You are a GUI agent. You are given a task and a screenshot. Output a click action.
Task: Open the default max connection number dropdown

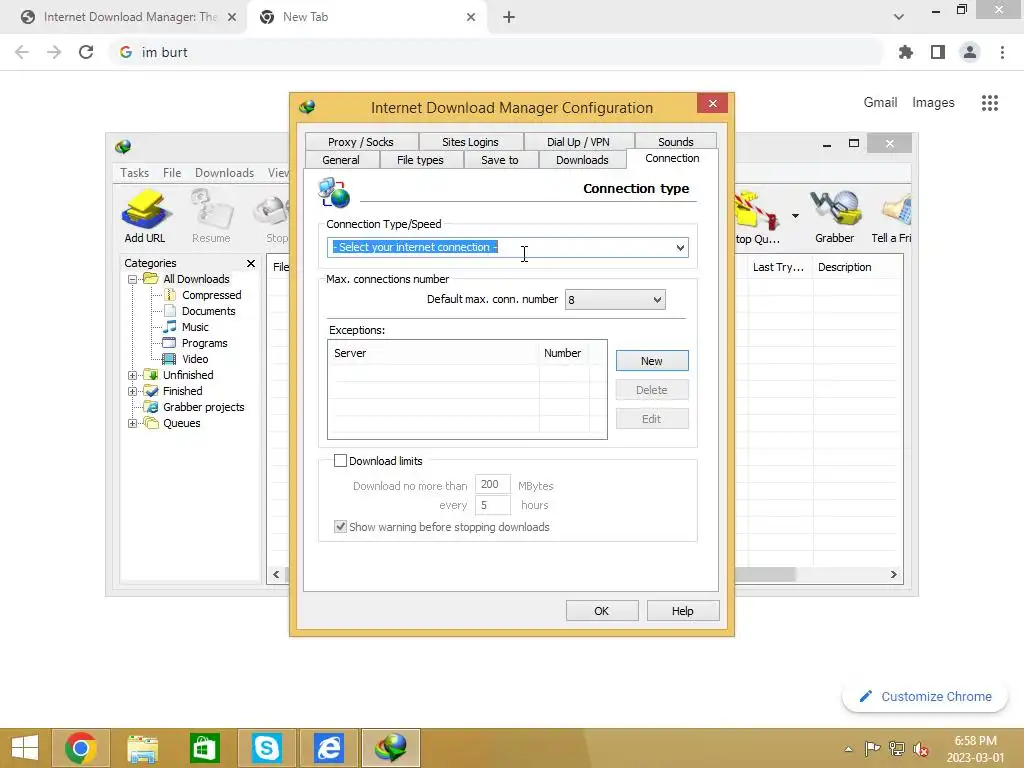(657, 300)
